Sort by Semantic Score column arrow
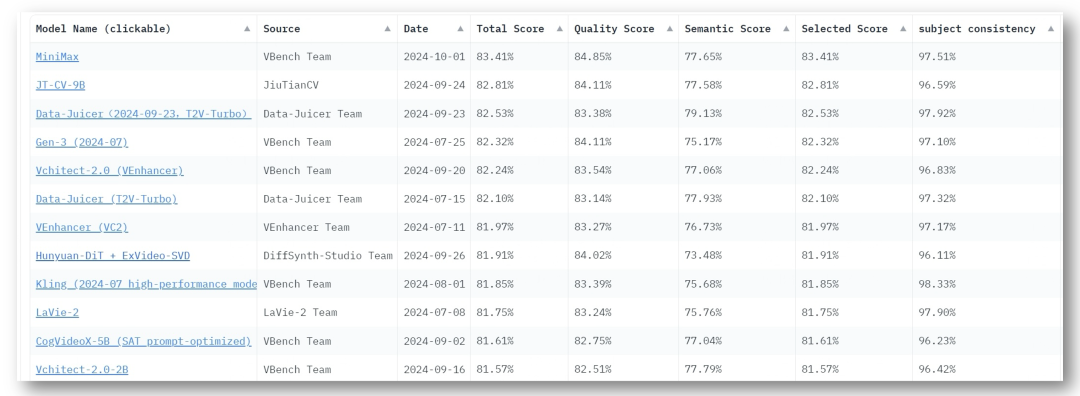 click(786, 29)
